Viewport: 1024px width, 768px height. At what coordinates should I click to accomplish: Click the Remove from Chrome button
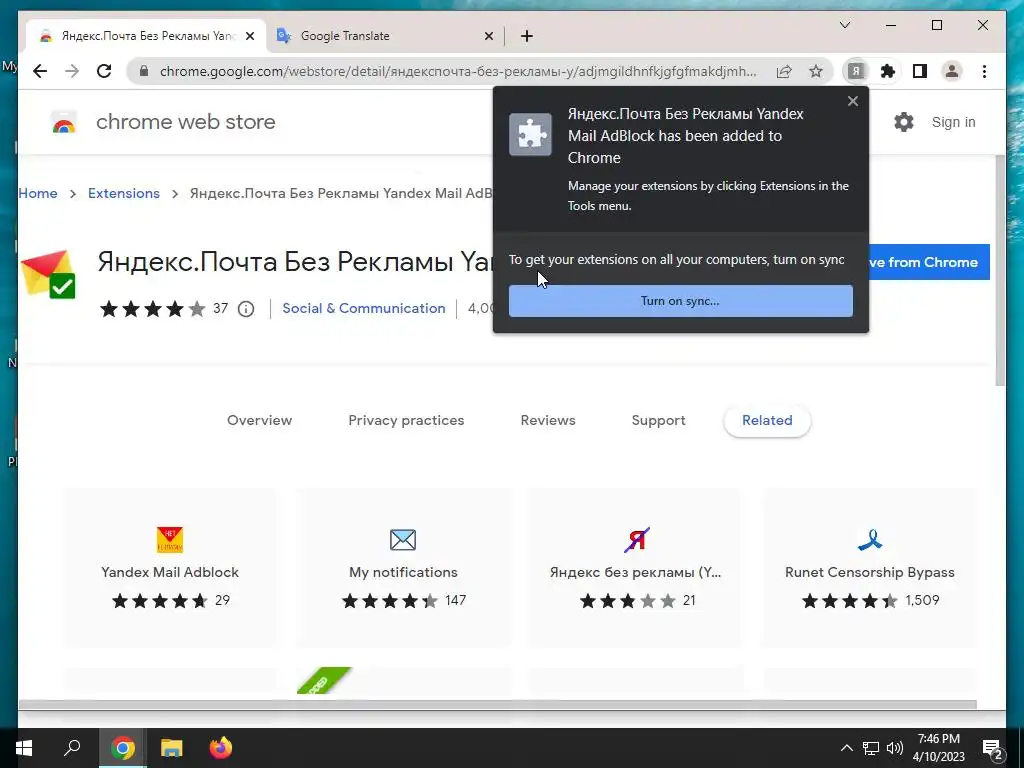[x=929, y=263]
